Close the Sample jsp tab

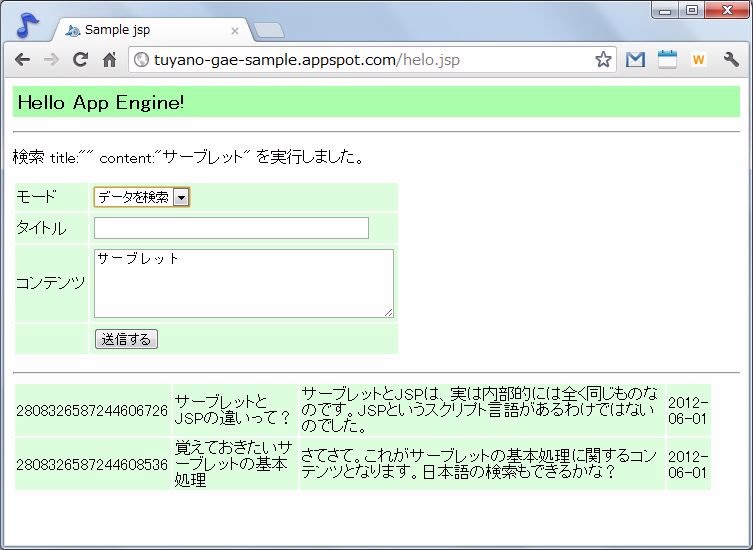235,30
